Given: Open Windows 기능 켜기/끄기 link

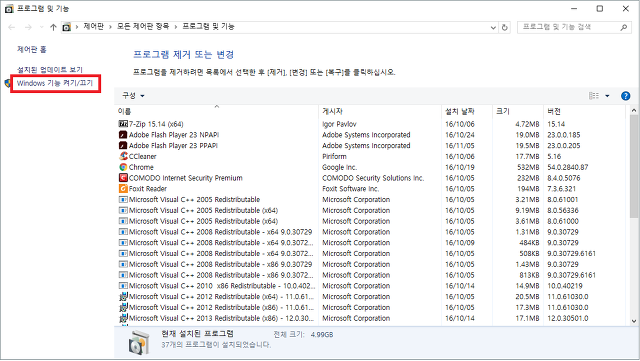Looking at the screenshot, I should tap(55, 83).
